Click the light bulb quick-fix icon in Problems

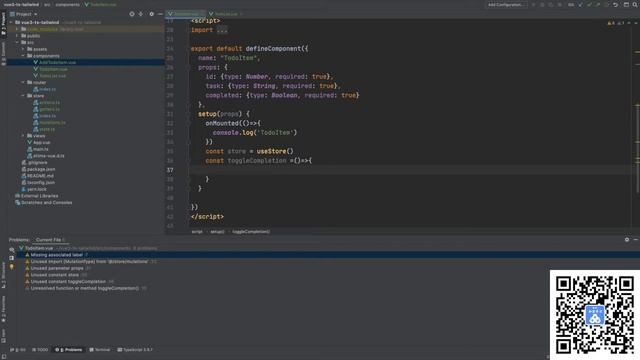tap(11, 267)
